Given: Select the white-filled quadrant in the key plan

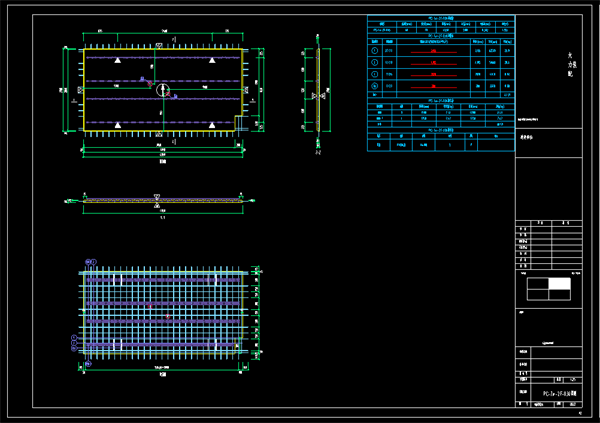Looking at the screenshot, I should tap(559, 284).
